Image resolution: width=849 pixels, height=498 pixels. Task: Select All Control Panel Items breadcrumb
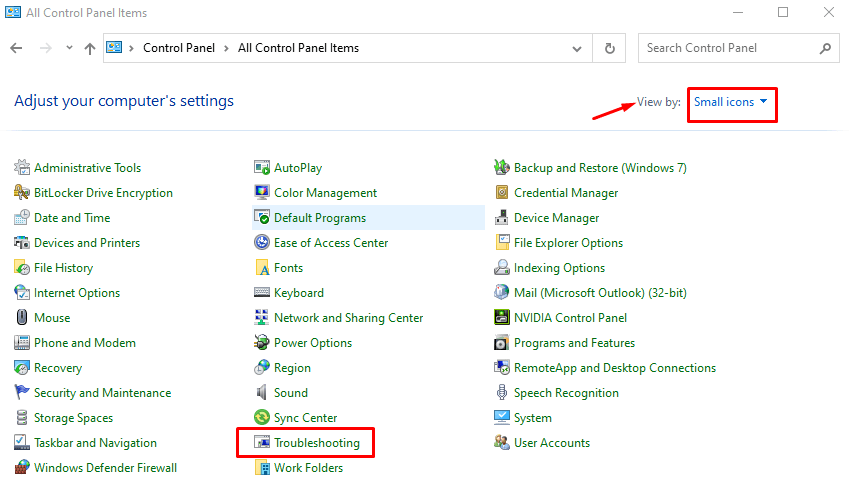(298, 48)
